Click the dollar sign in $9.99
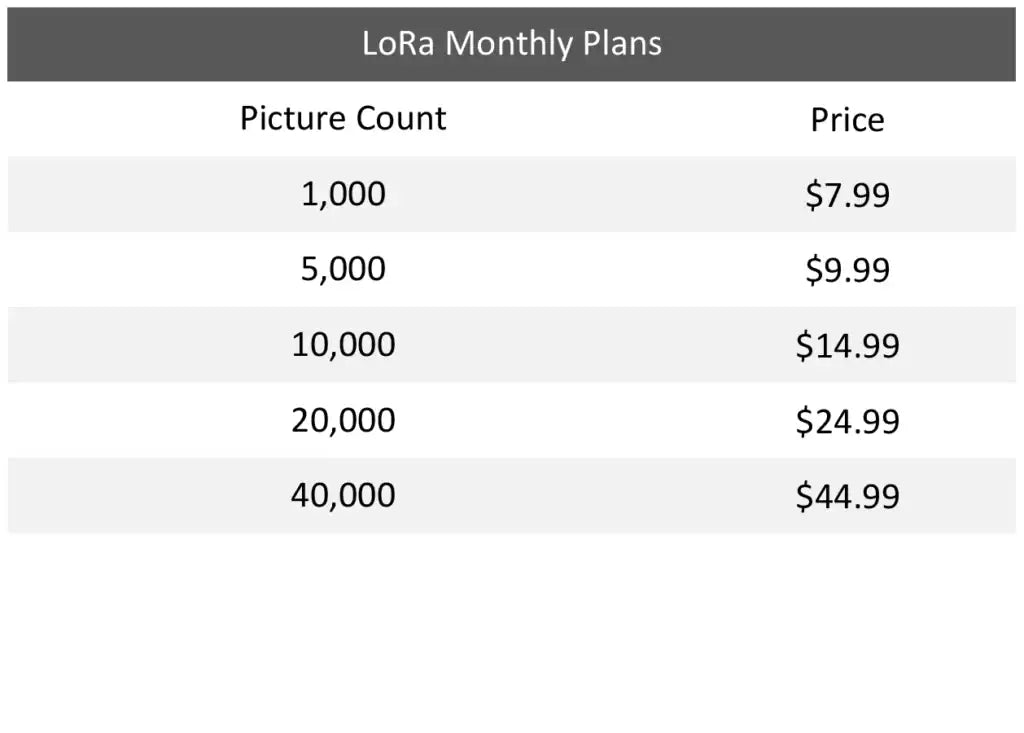Image resolution: width=1024 pixels, height=733 pixels. 813,270
